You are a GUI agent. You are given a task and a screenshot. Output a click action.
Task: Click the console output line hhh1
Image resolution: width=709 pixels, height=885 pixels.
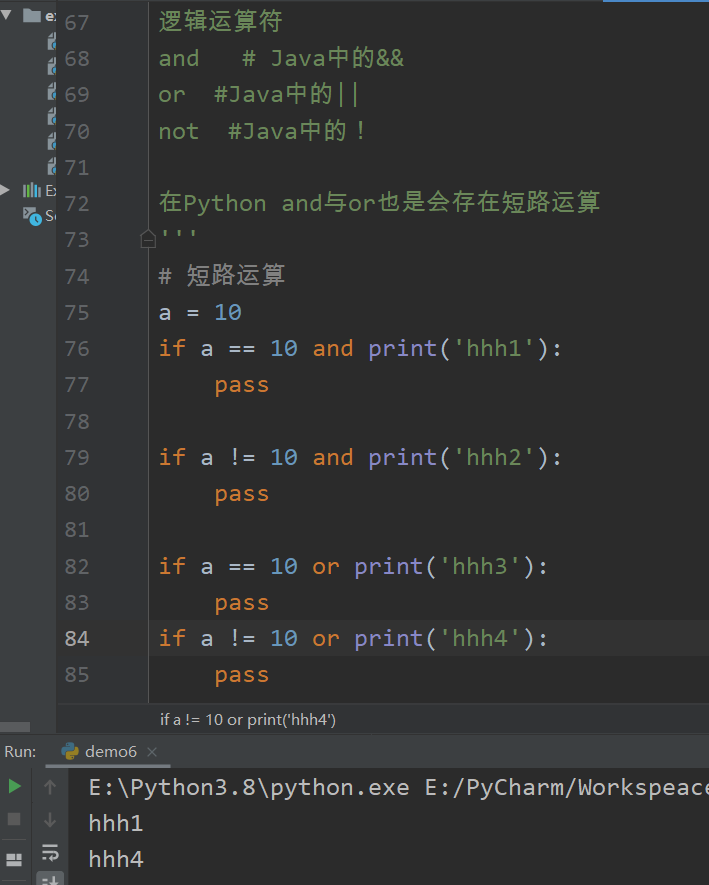[x=116, y=823]
